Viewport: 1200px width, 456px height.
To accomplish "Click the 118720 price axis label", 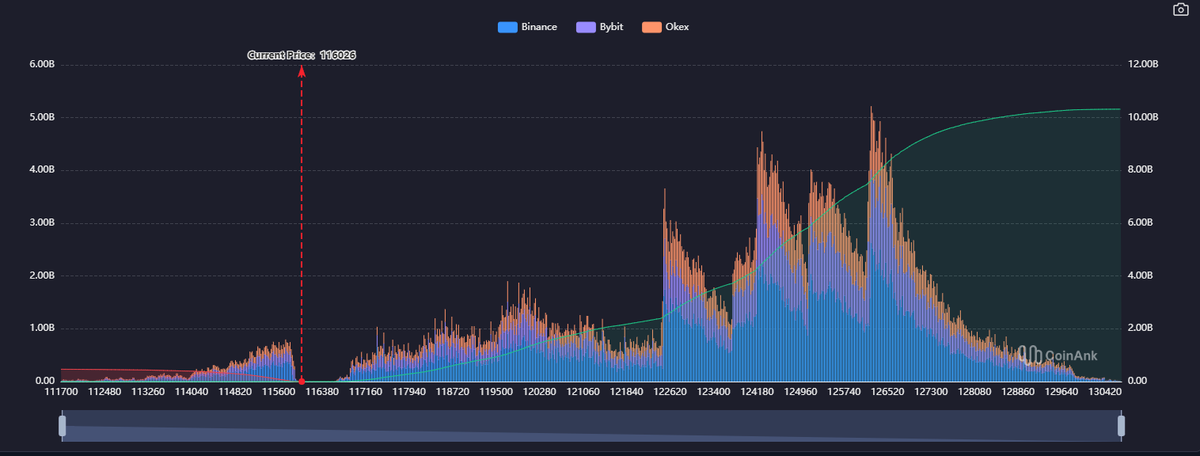I will click(453, 392).
